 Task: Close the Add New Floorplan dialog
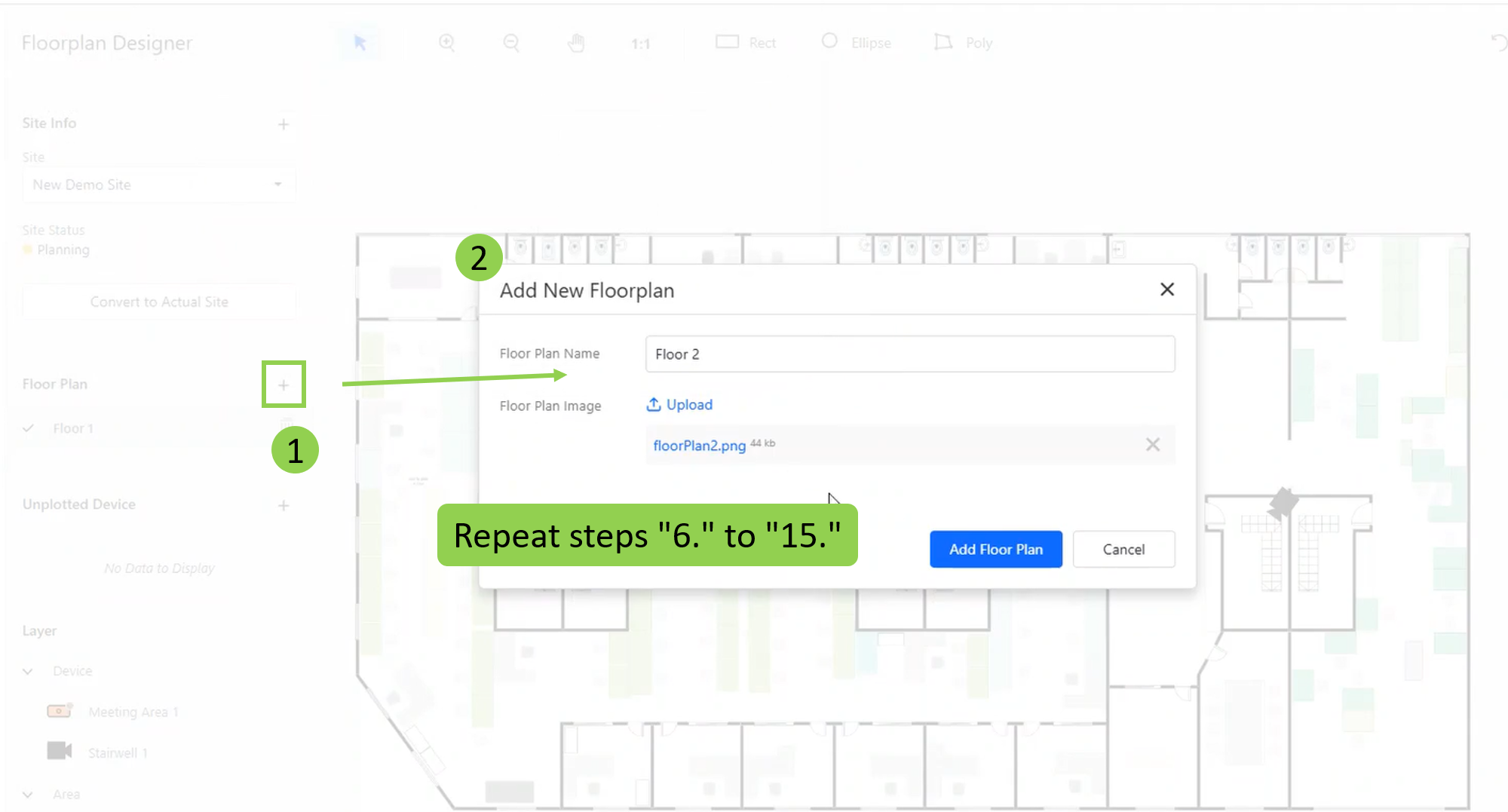click(1167, 290)
